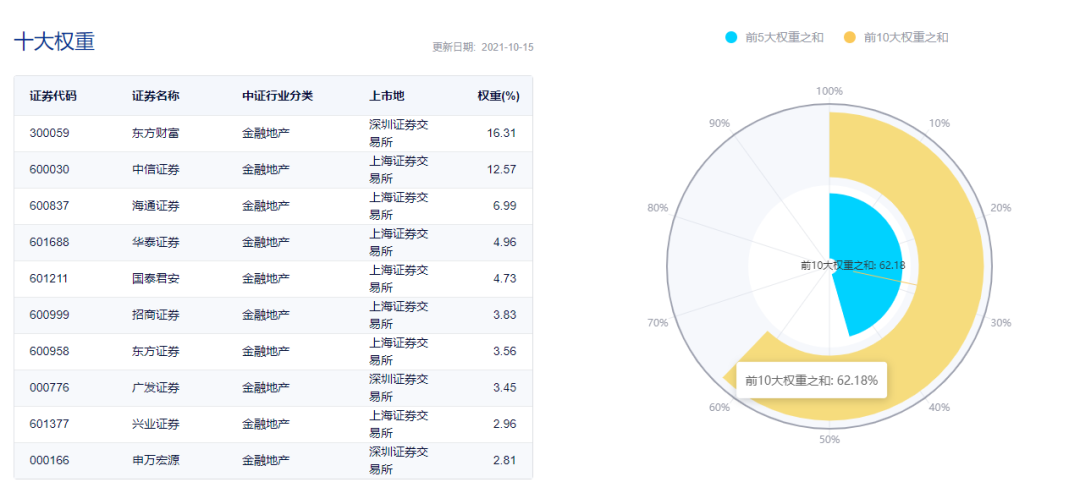The image size is (1080, 504).
Task: Click the 十大权重 section title
Action: pyautogui.click(x=54, y=41)
